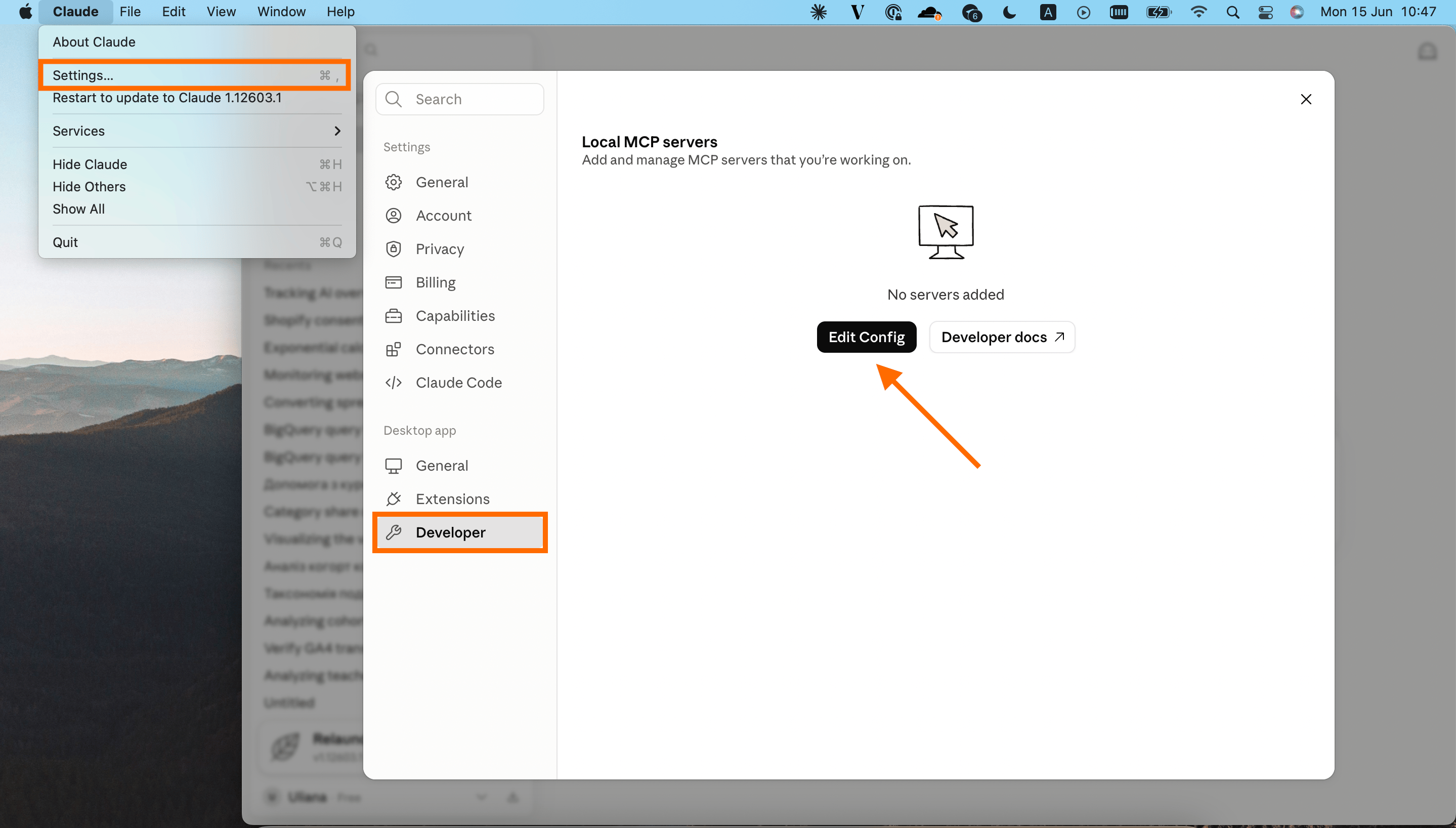This screenshot has height=828, width=1456.
Task: Click the magnifier icon in settings search
Action: pyautogui.click(x=393, y=99)
